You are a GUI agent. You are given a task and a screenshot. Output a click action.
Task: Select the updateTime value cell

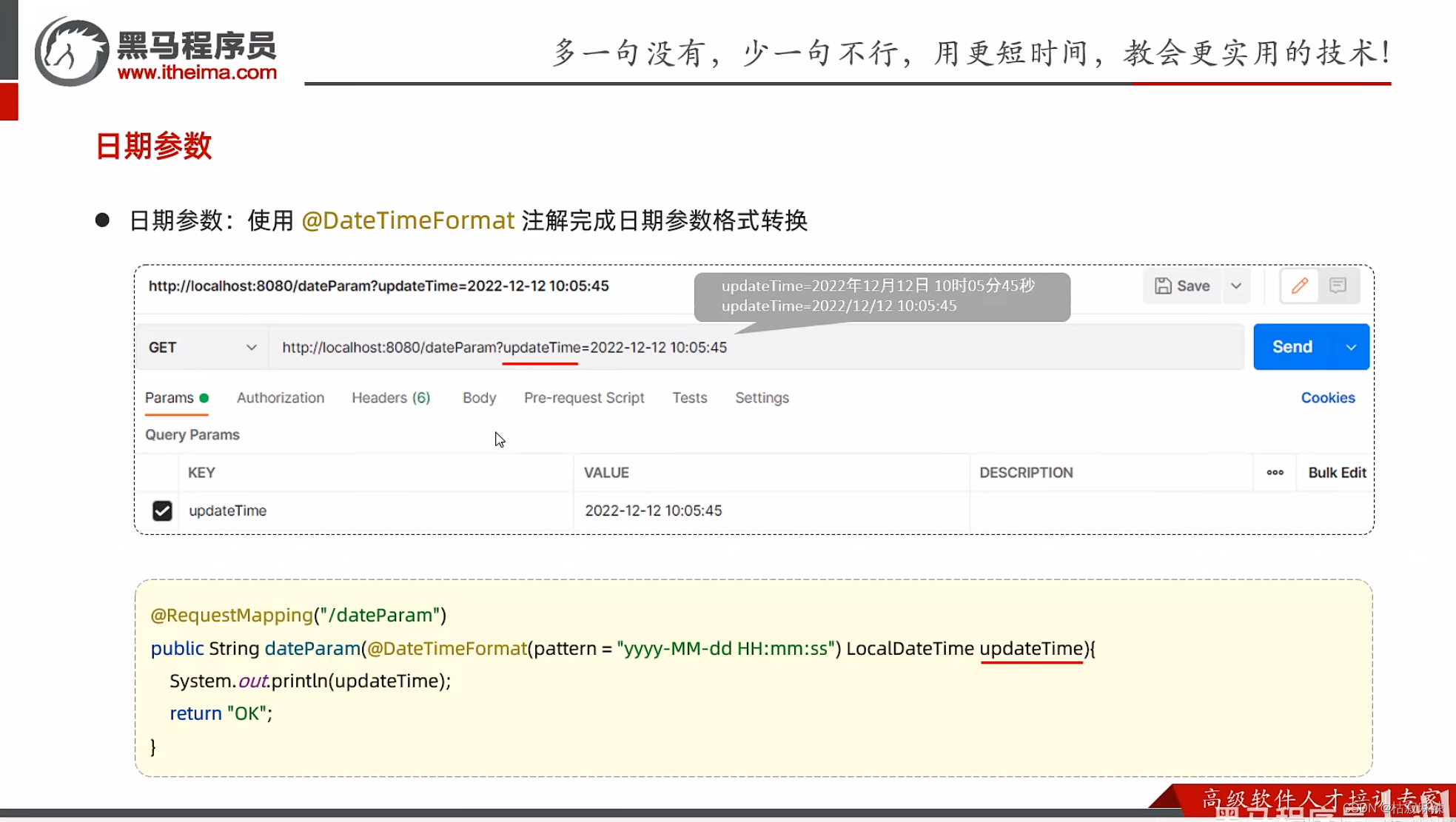(654, 511)
